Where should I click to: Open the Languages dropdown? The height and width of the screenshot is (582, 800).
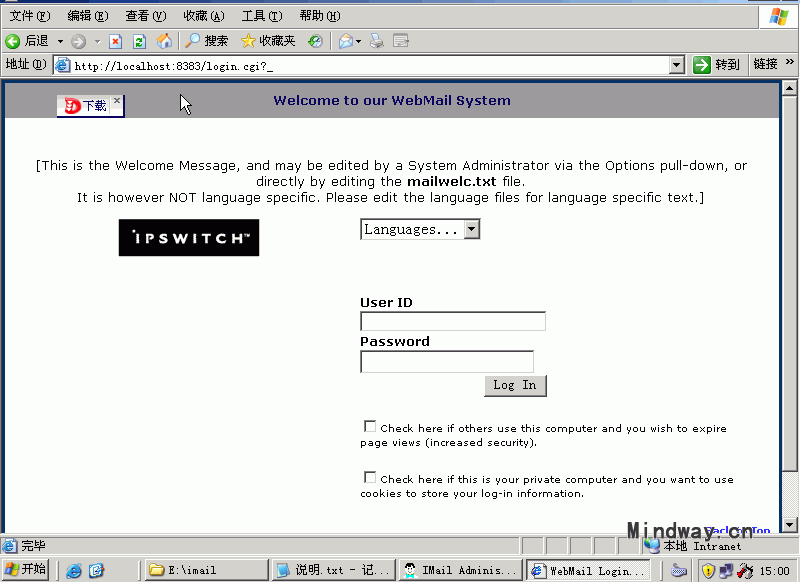[420, 229]
